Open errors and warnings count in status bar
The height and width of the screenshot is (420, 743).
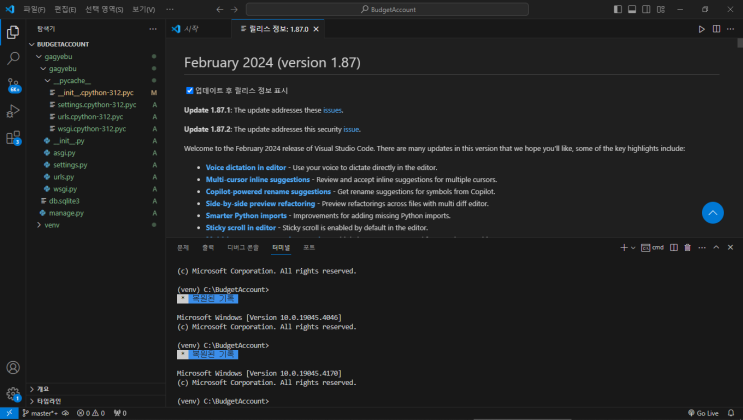click(91, 413)
